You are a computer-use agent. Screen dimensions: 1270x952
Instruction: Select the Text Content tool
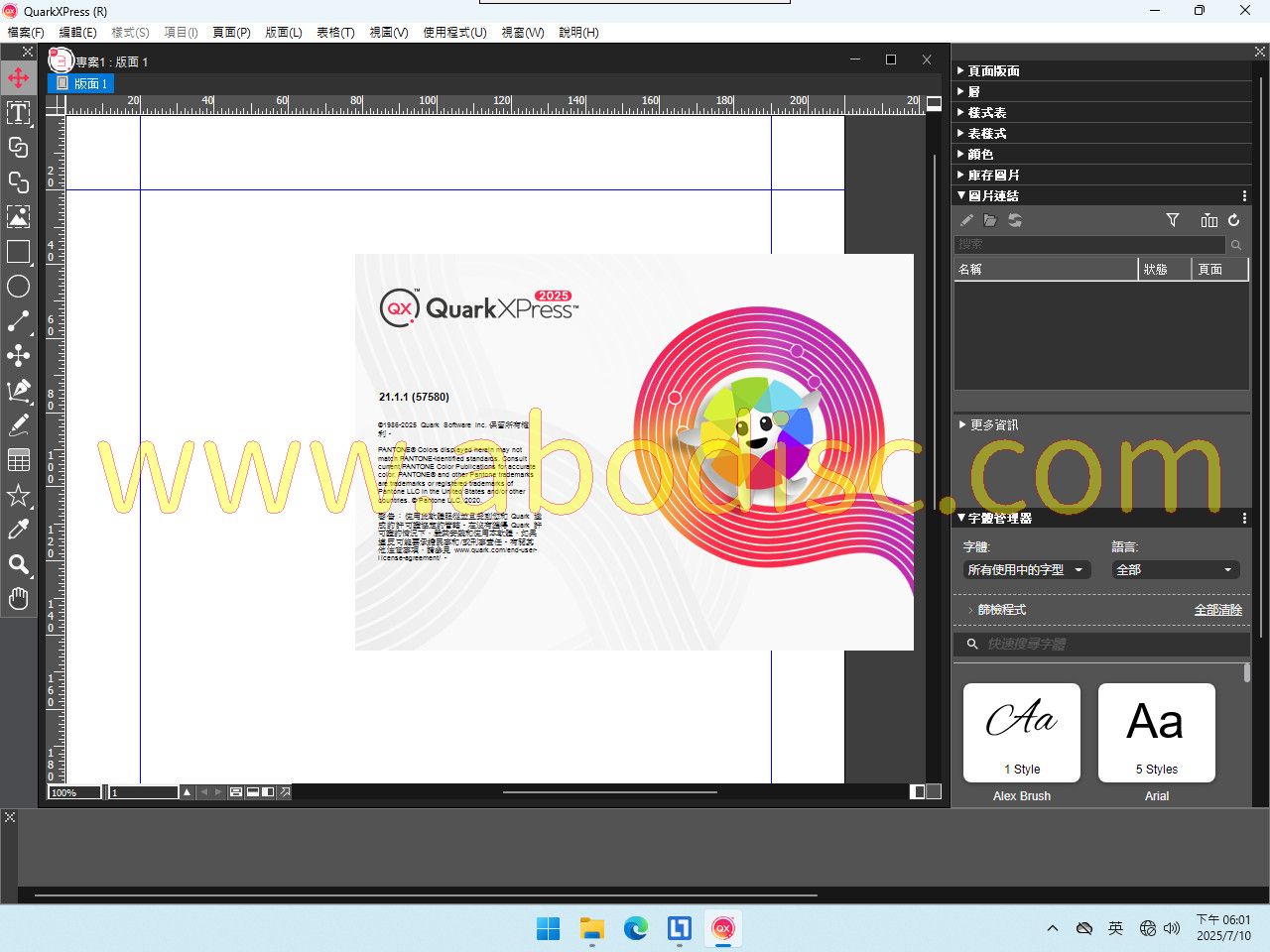pyautogui.click(x=18, y=112)
